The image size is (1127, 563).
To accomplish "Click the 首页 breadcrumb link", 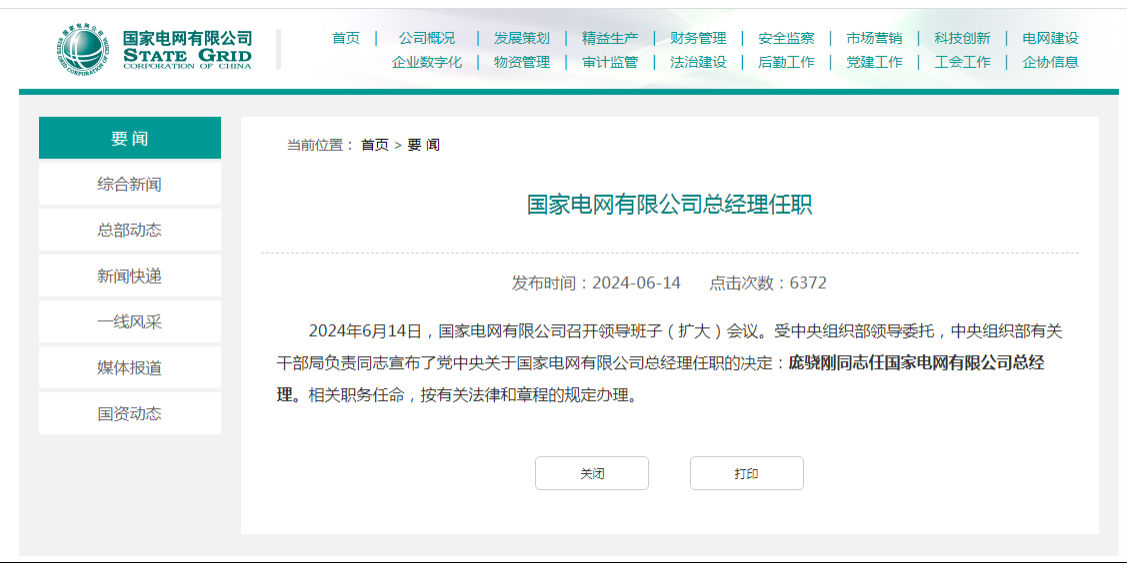I will point(374,145).
